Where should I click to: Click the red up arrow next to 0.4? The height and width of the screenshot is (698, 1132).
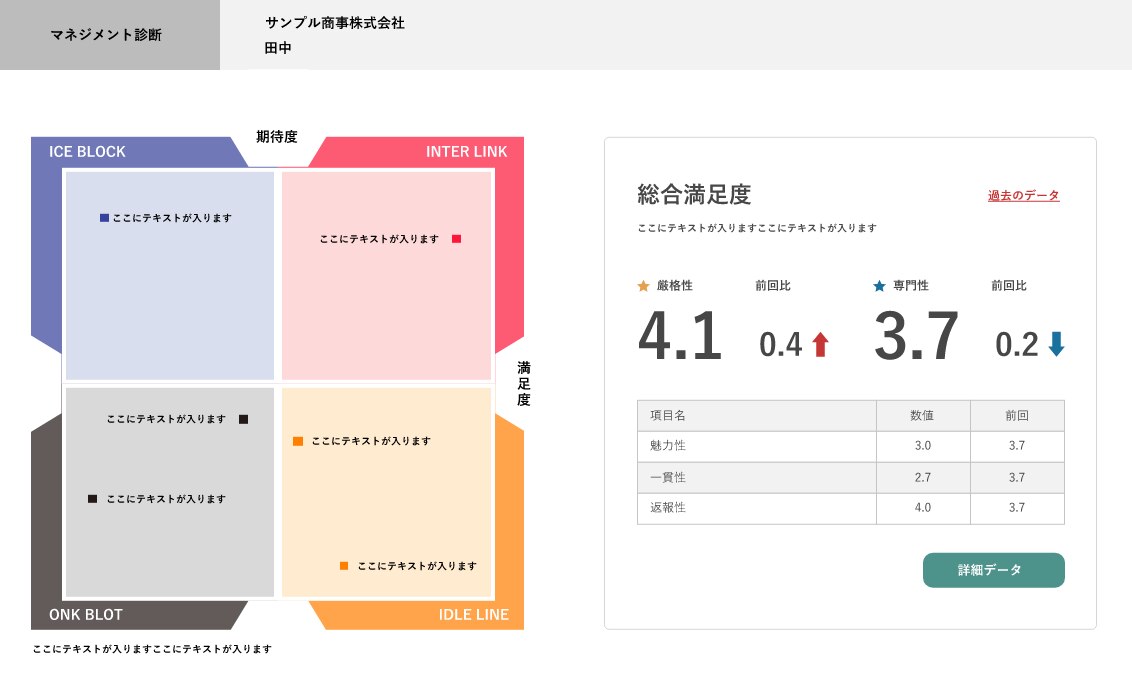pos(820,345)
